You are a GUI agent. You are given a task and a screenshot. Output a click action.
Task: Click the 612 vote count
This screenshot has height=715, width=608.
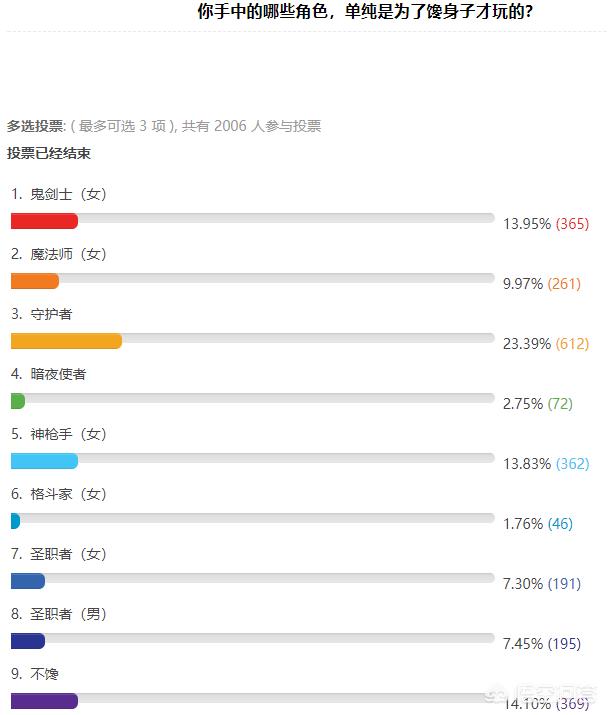coord(572,344)
